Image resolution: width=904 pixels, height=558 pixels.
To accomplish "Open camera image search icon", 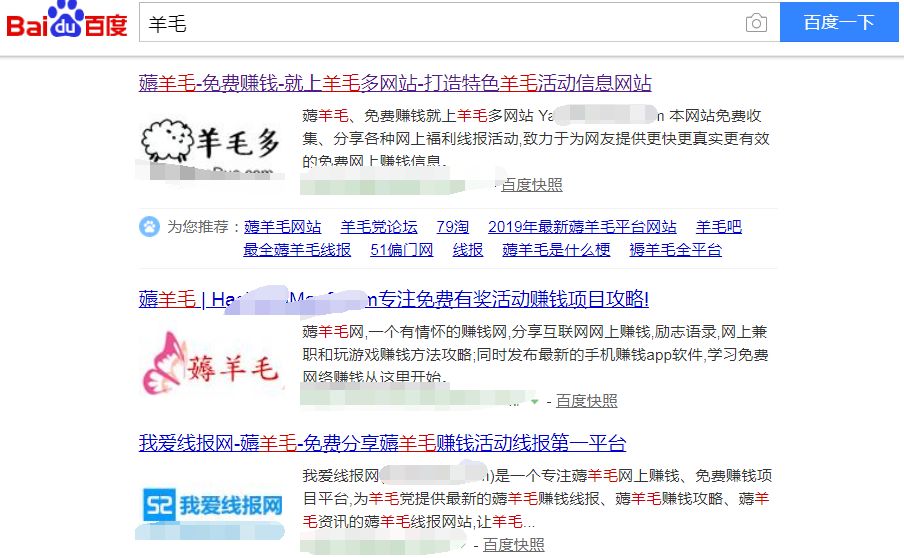I will (756, 23).
